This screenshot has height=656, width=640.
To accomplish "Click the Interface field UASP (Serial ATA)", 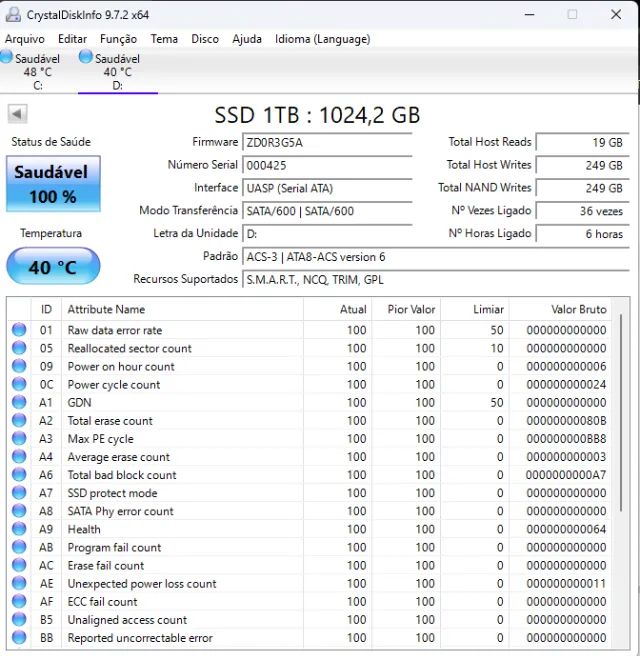I will (327, 188).
